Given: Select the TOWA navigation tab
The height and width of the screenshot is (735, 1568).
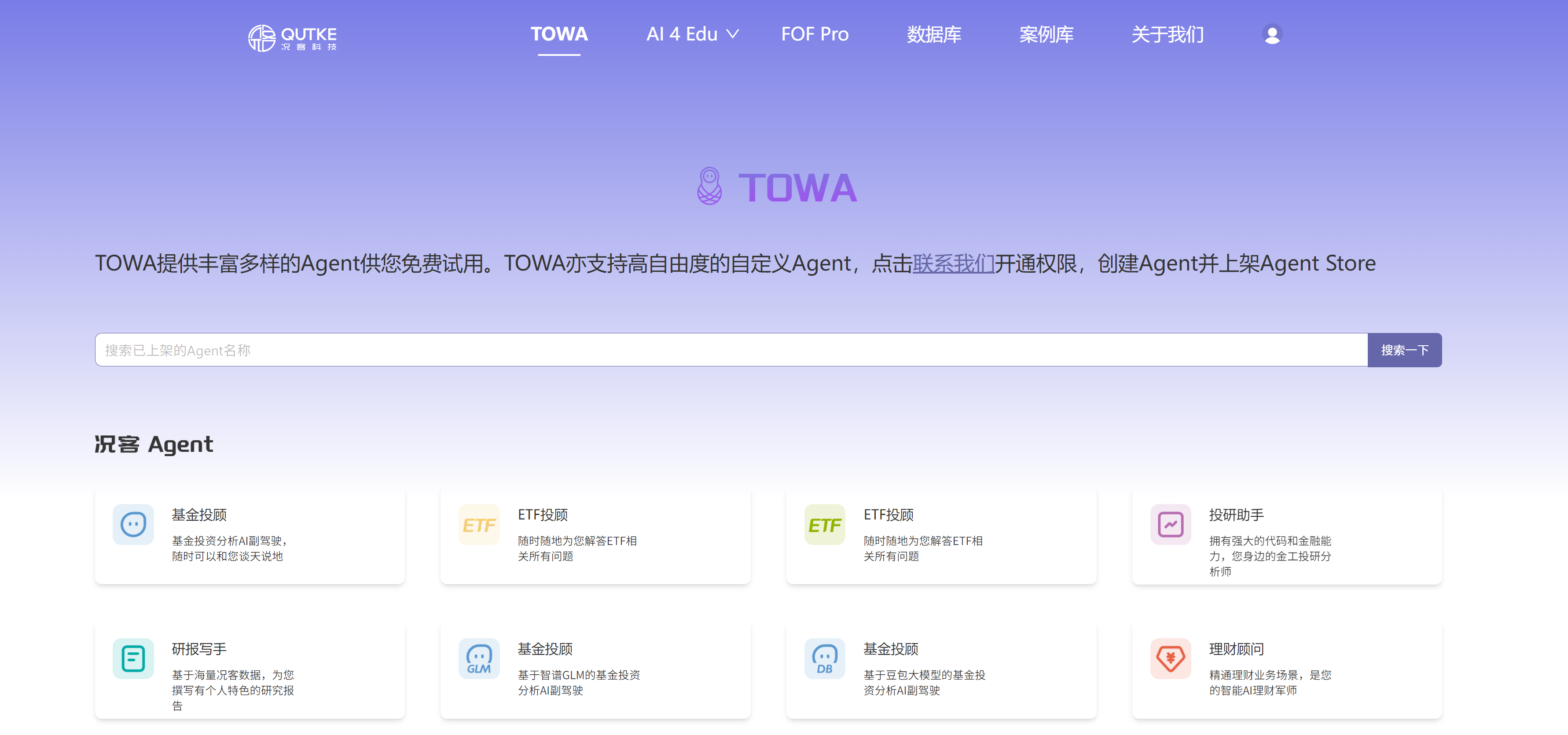Looking at the screenshot, I should coord(559,34).
